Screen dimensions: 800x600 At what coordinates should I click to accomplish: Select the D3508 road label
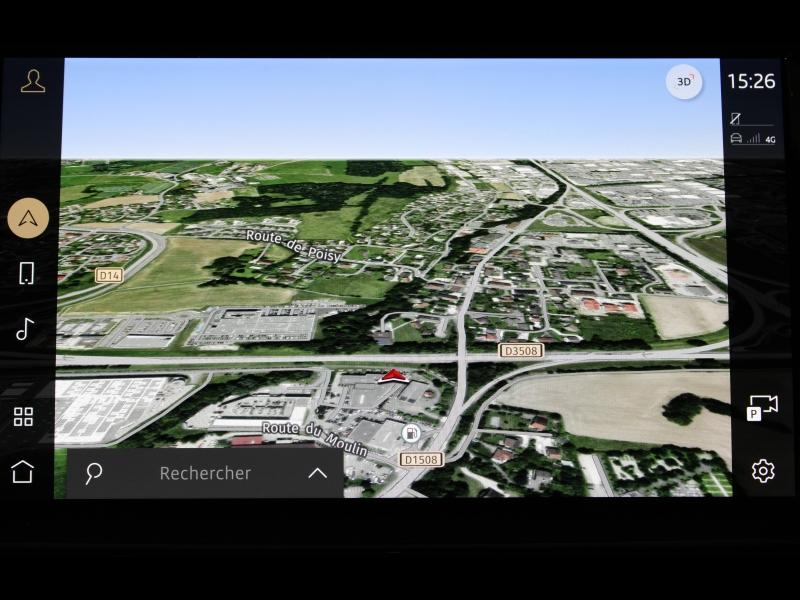click(519, 350)
